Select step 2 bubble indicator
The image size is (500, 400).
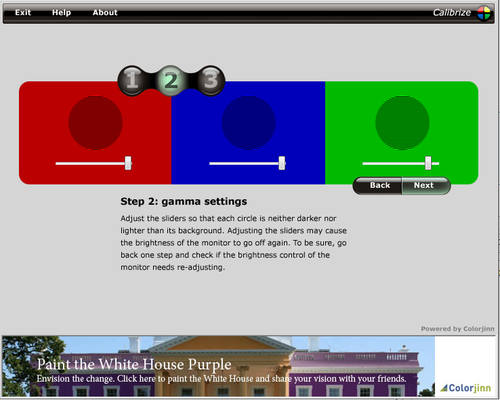coord(171,80)
